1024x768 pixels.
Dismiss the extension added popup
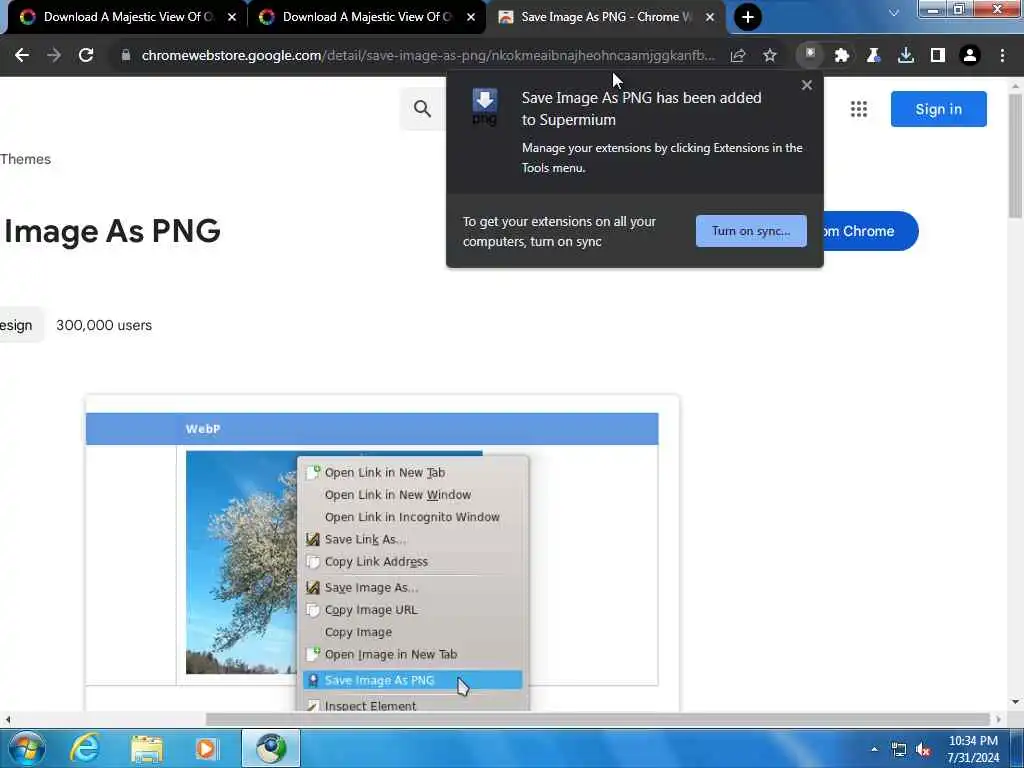tap(807, 85)
